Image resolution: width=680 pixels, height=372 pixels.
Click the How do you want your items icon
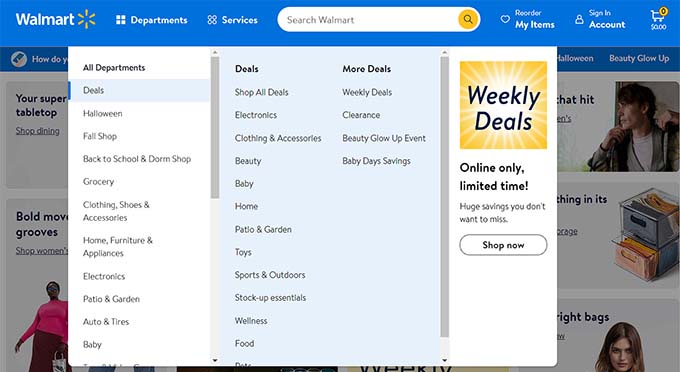19,59
